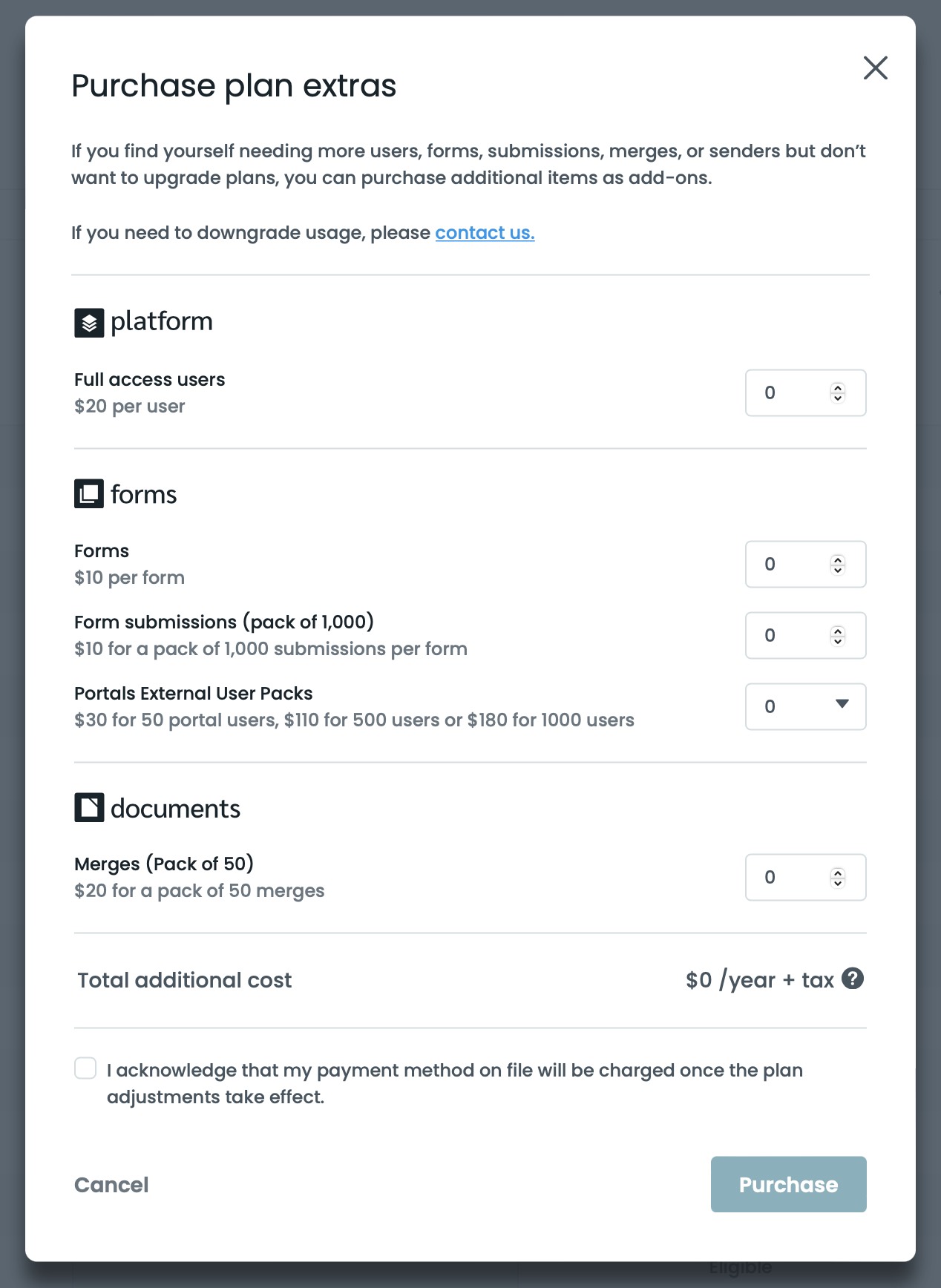Decrease Forms quantity with down arrow
Viewport: 941px width, 1288px height.
click(838, 570)
